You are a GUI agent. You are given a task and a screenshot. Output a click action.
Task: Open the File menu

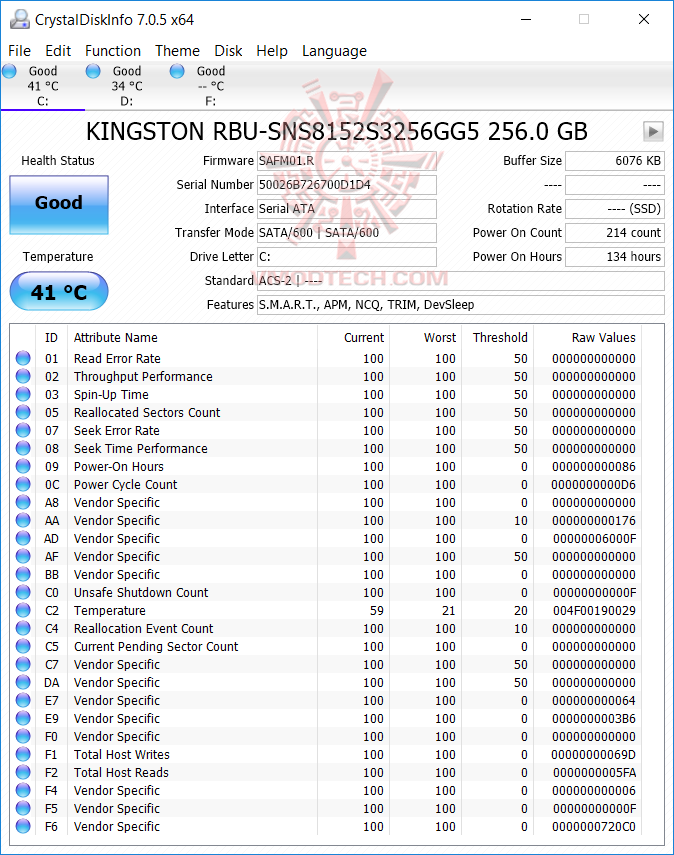pos(19,51)
